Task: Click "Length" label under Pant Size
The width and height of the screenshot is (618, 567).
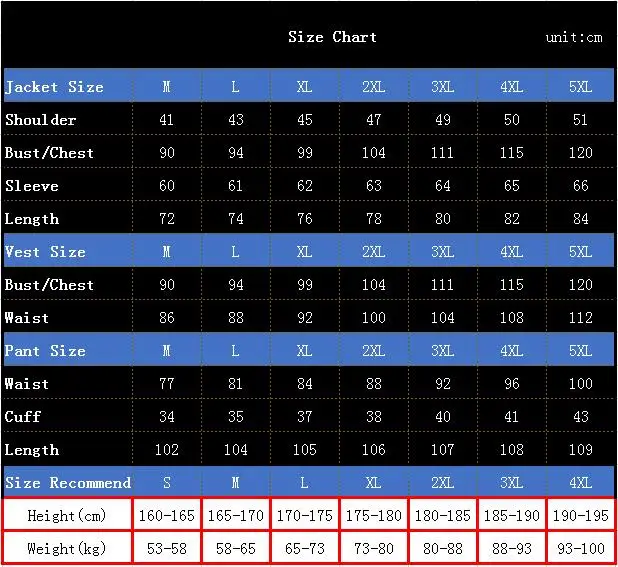Action: (x=32, y=450)
